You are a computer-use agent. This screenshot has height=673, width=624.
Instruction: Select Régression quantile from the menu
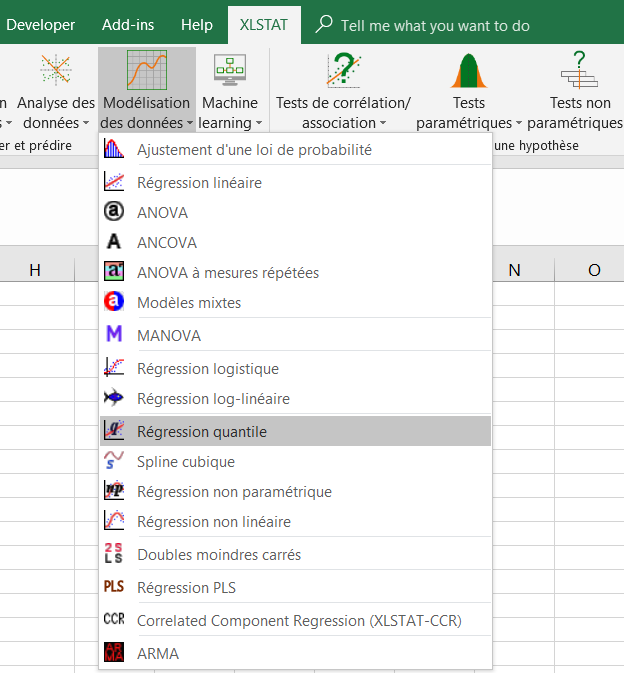[x=202, y=432]
